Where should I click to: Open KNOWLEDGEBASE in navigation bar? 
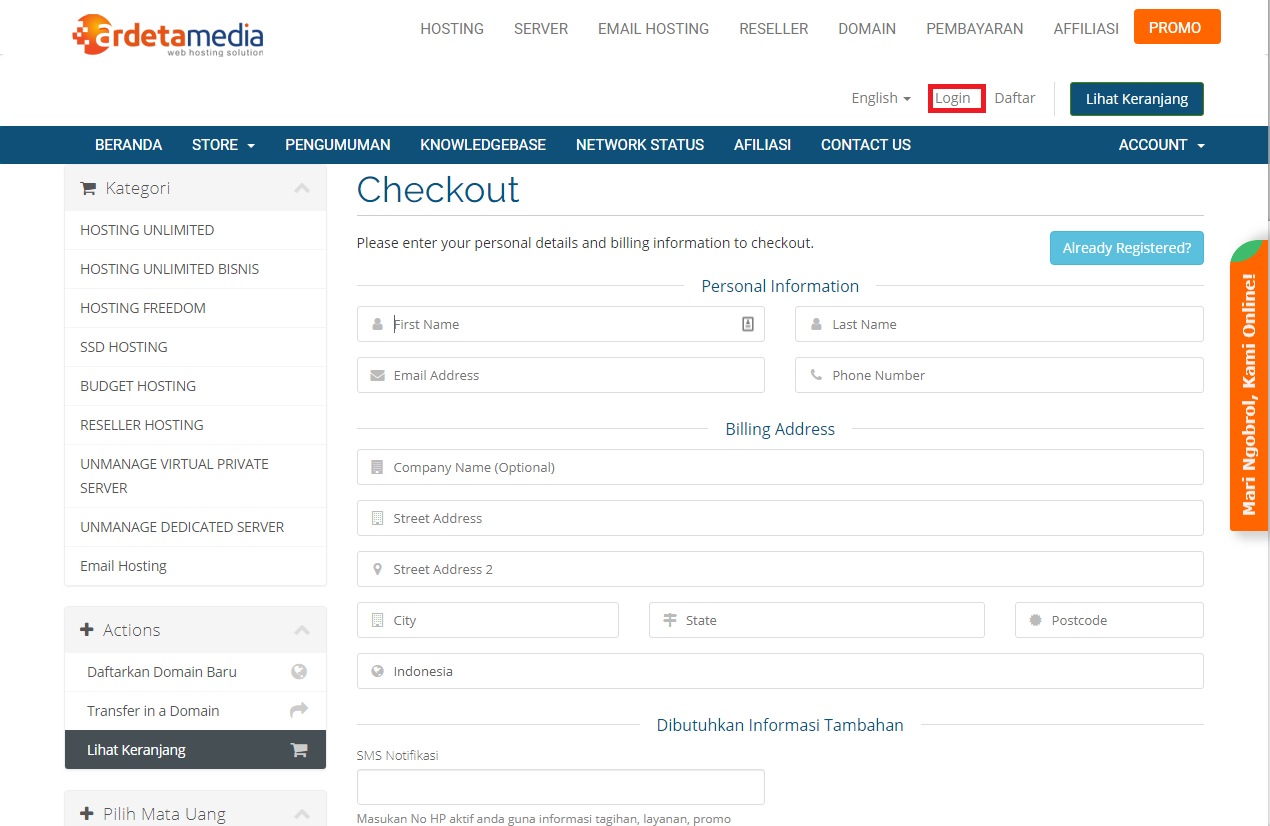(x=483, y=145)
